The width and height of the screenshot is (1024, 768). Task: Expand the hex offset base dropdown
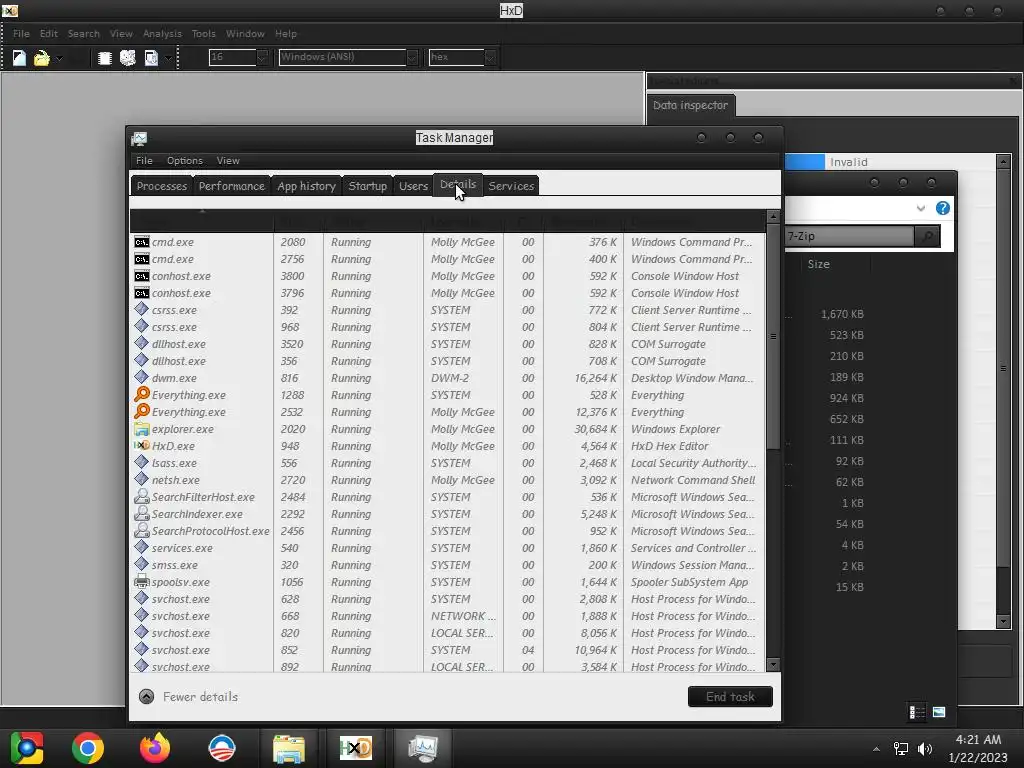tap(490, 57)
